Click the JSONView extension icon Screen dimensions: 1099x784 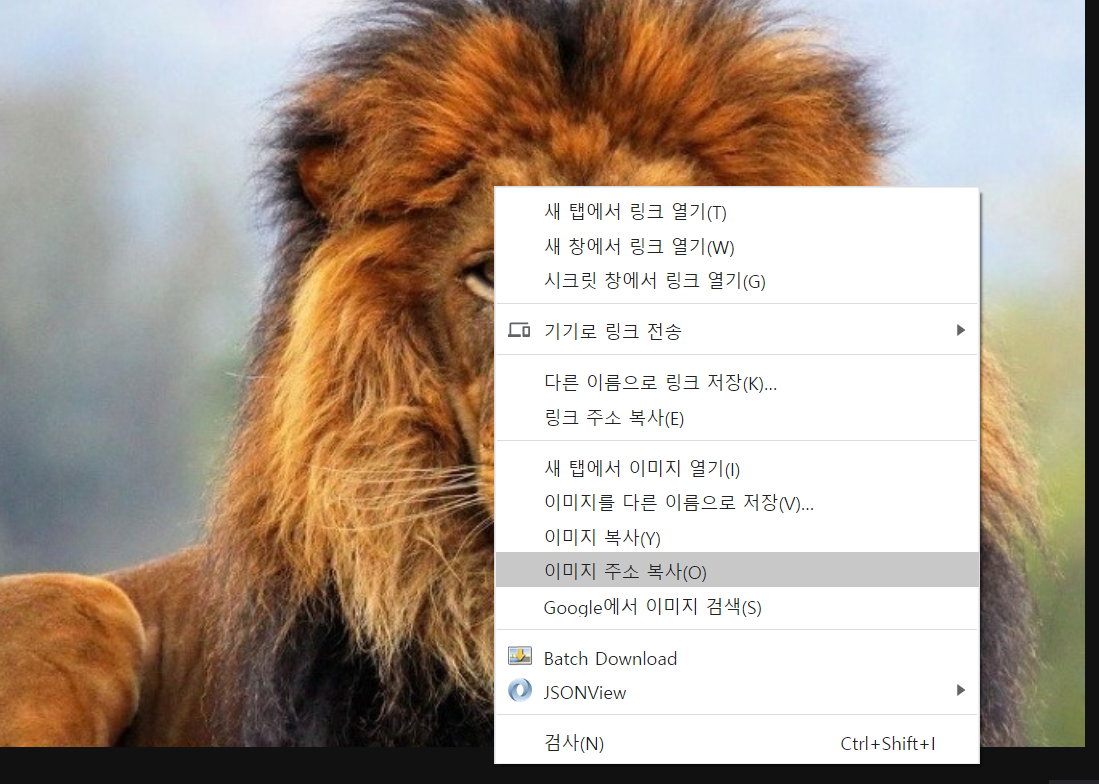coord(519,691)
